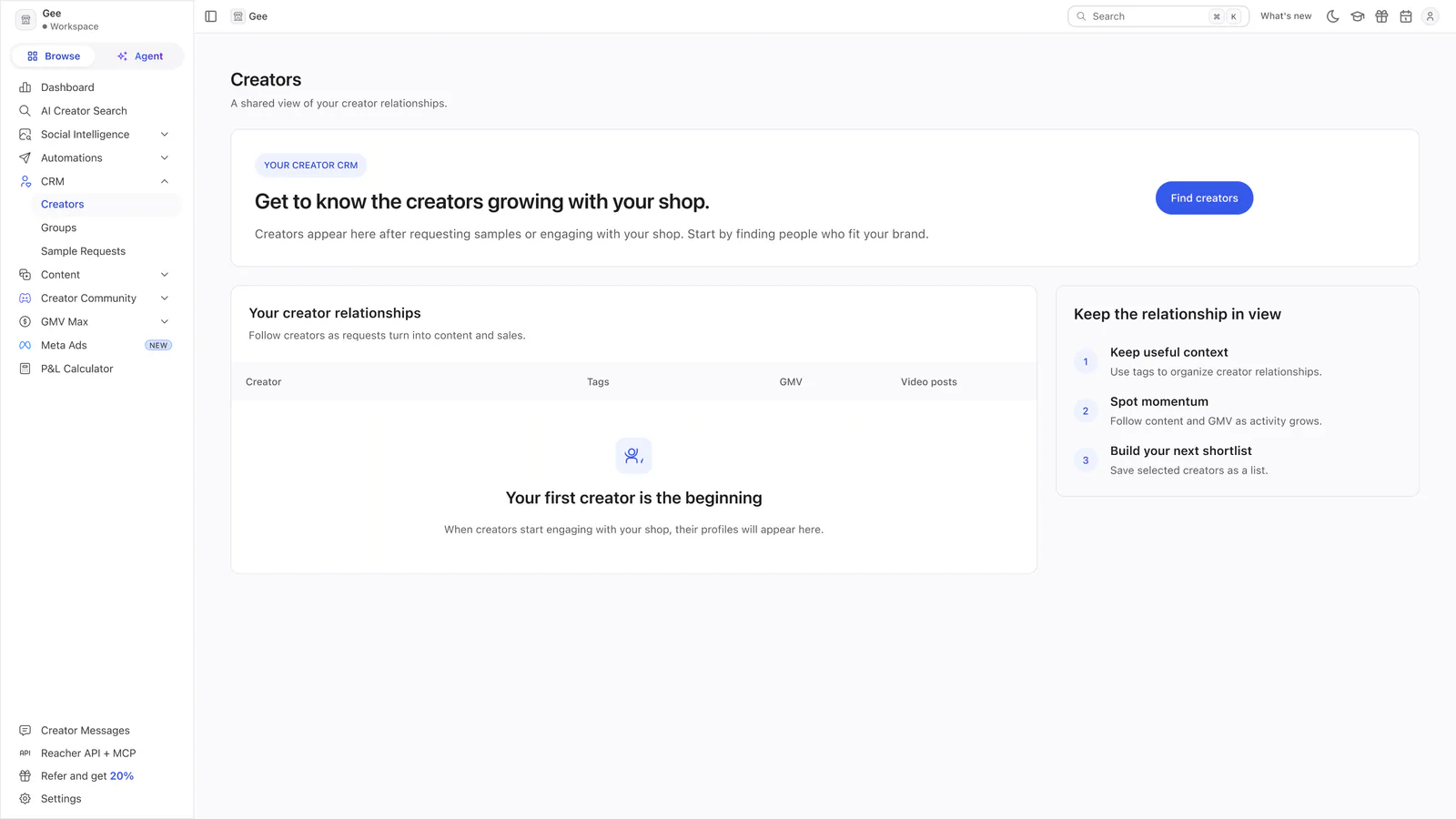
Task: Click the Spot momentum heading
Action: coord(1159,401)
